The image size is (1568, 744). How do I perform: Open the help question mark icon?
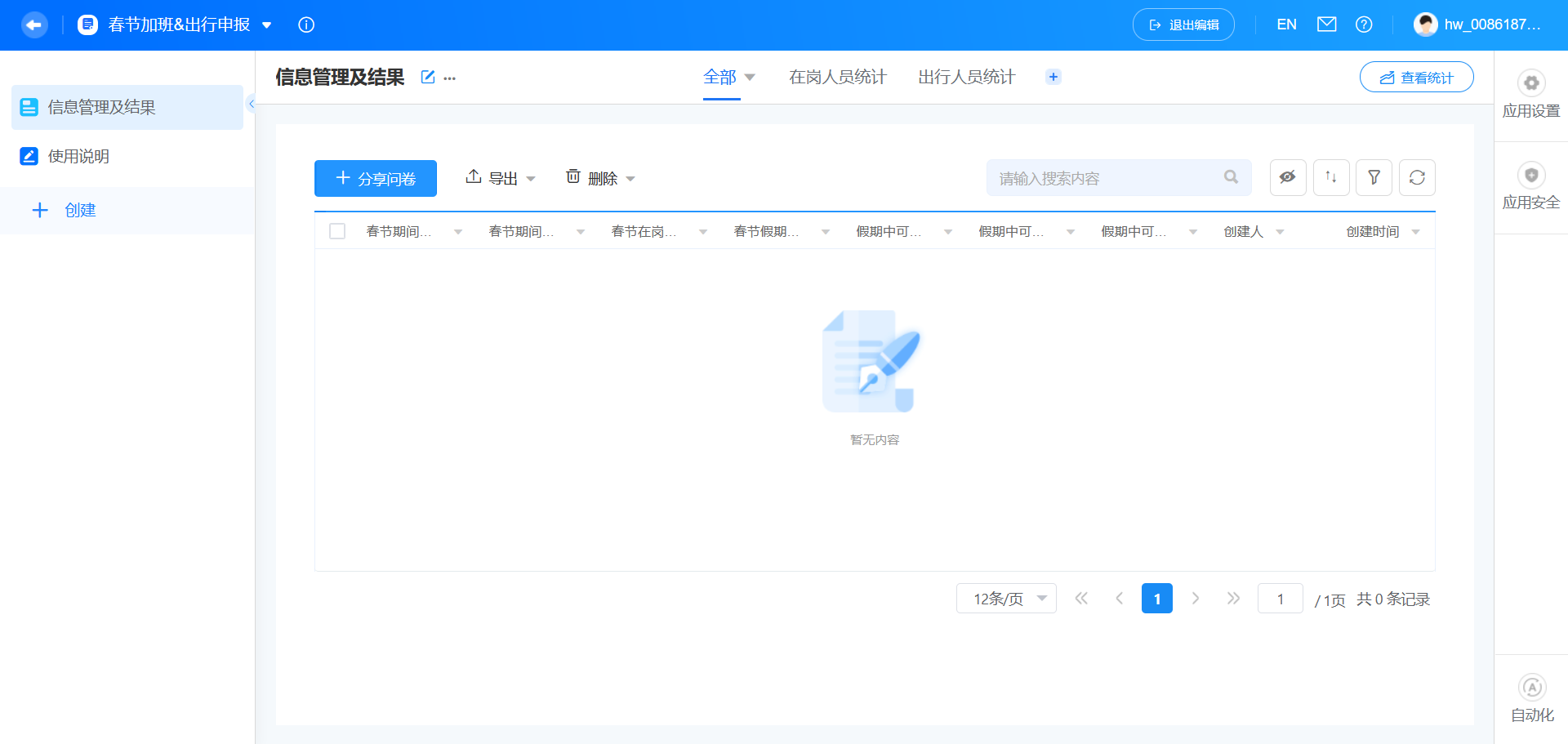tap(1364, 25)
